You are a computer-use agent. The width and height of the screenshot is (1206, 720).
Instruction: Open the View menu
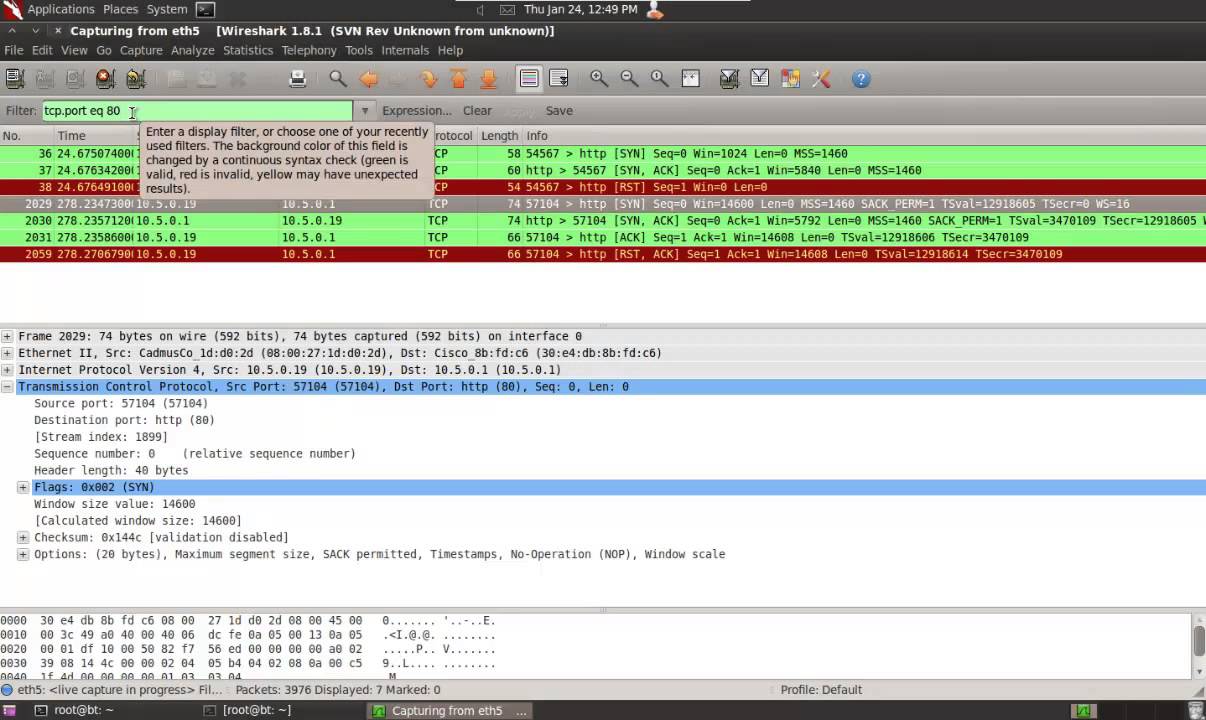pos(74,50)
